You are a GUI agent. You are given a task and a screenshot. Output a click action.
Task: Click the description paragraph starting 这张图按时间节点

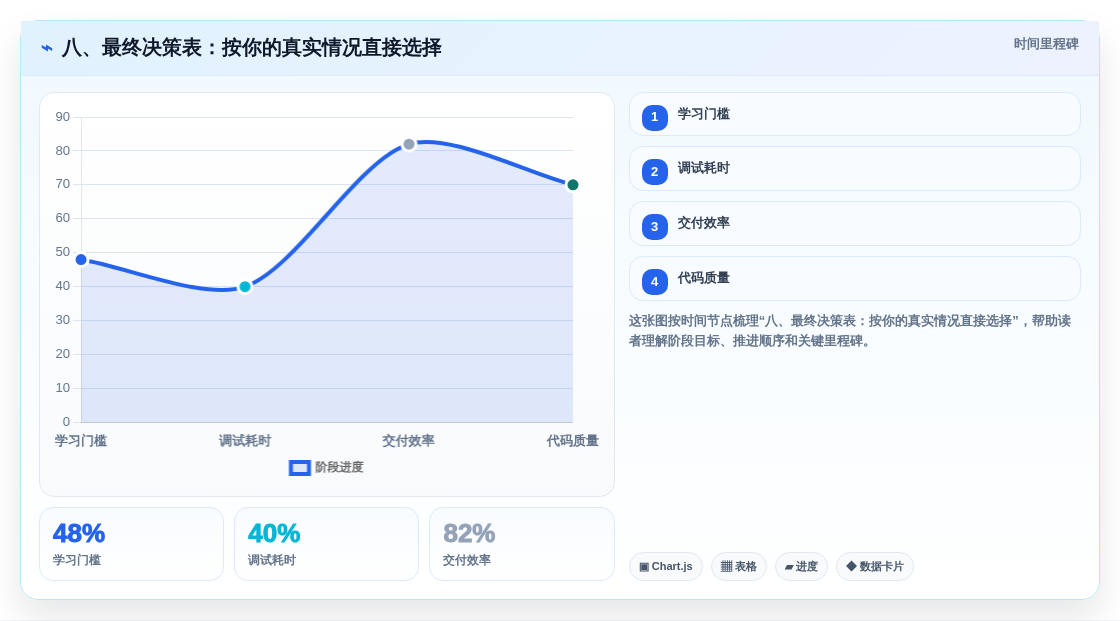[x=850, y=331]
